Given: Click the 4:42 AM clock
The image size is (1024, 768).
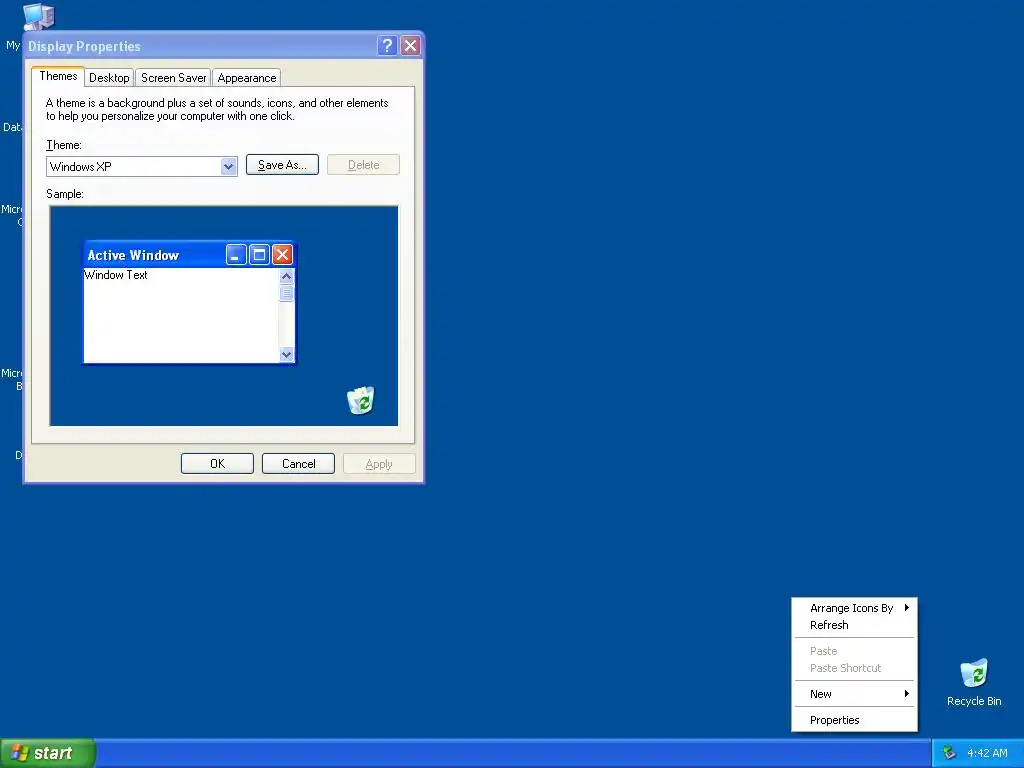Looking at the screenshot, I should (987, 753).
